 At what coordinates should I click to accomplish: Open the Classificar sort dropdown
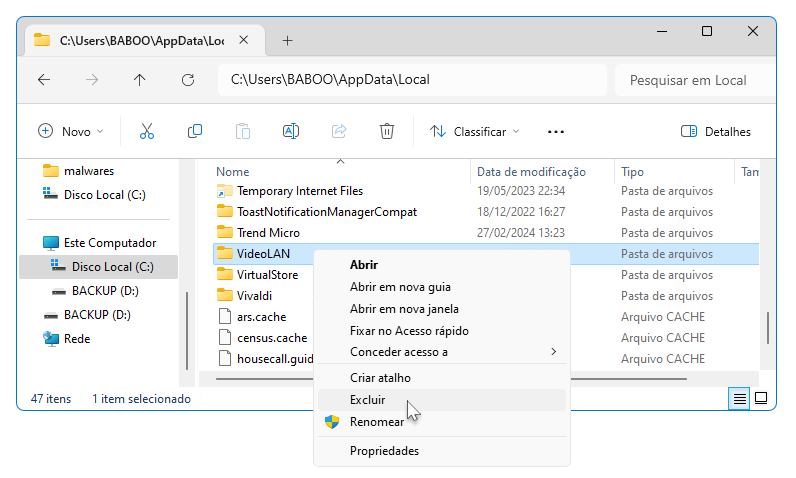[475, 131]
